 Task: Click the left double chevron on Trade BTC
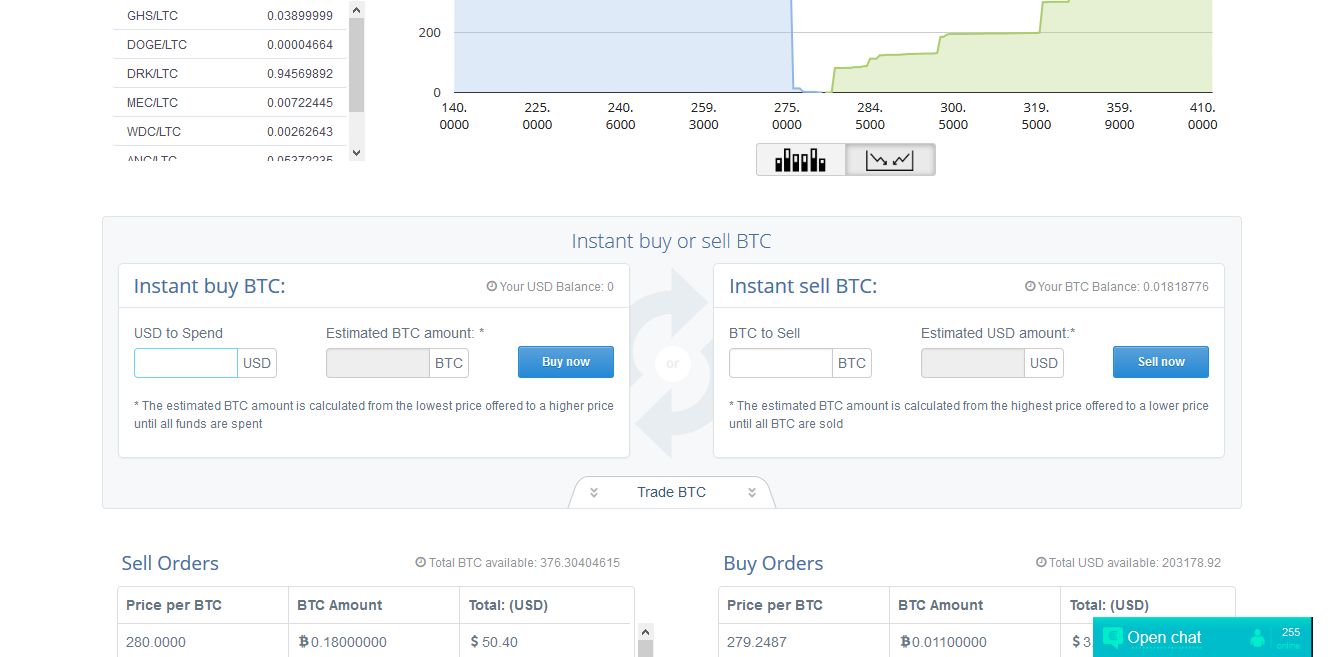(594, 492)
